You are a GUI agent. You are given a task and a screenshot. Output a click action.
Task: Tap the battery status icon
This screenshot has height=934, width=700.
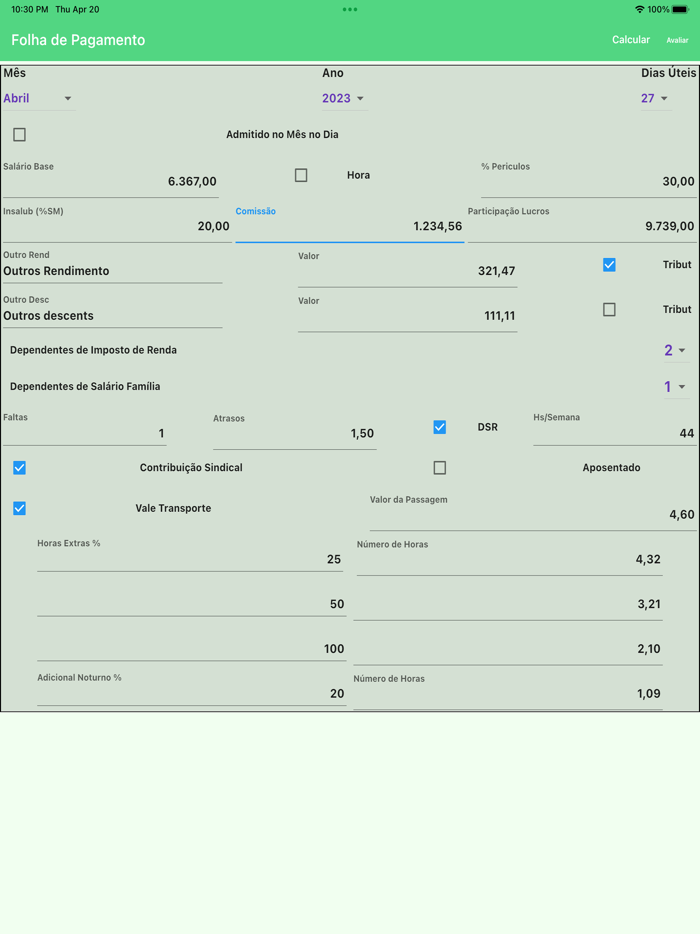[680, 10]
